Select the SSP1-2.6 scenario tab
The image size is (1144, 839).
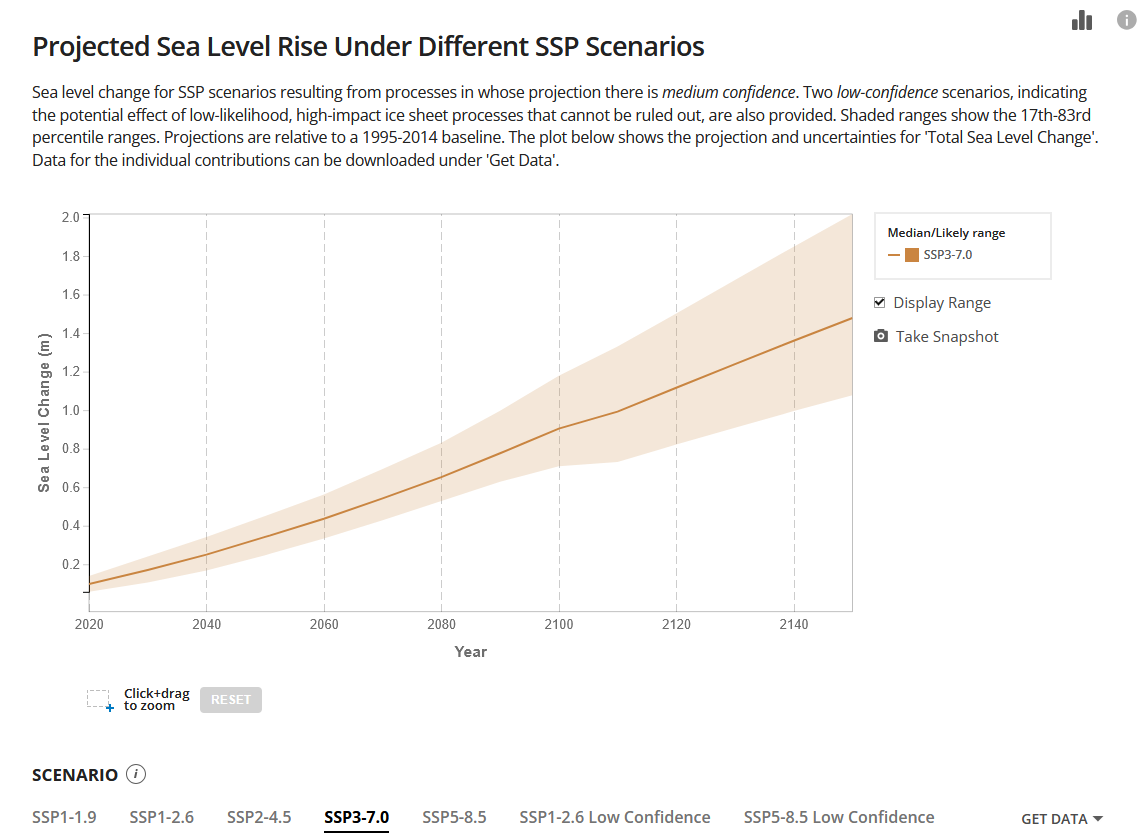pos(161,817)
